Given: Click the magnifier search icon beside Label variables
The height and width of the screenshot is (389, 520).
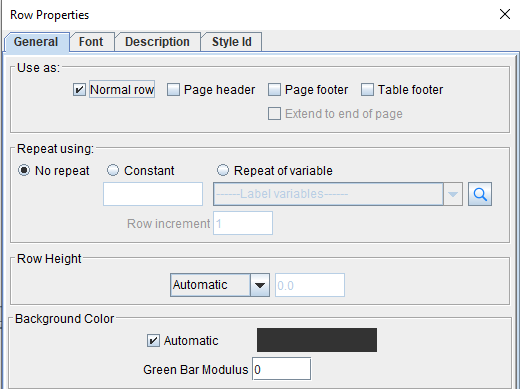Looking at the screenshot, I should tap(480, 194).
